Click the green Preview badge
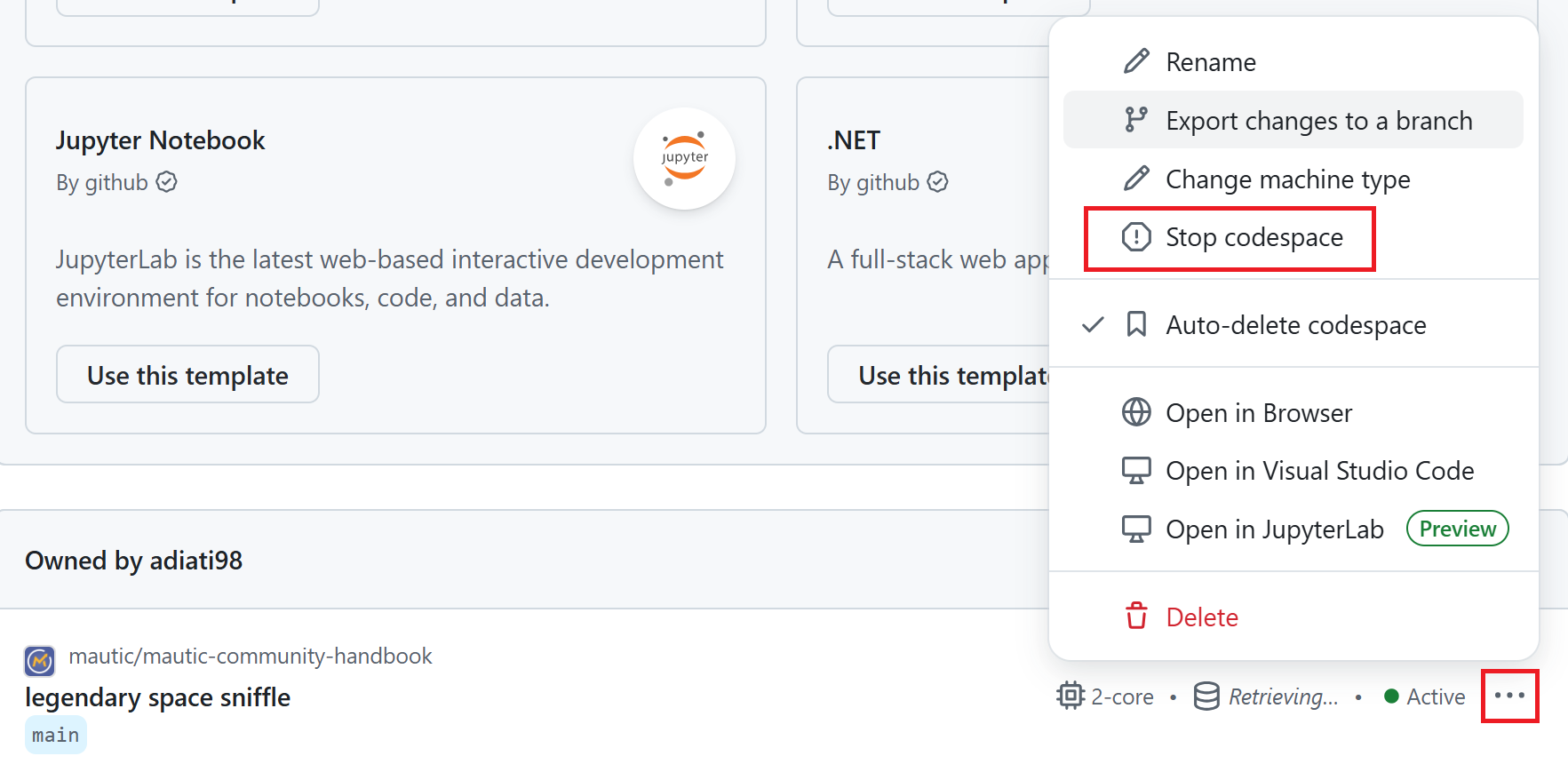The width and height of the screenshot is (1568, 772). [1457, 529]
